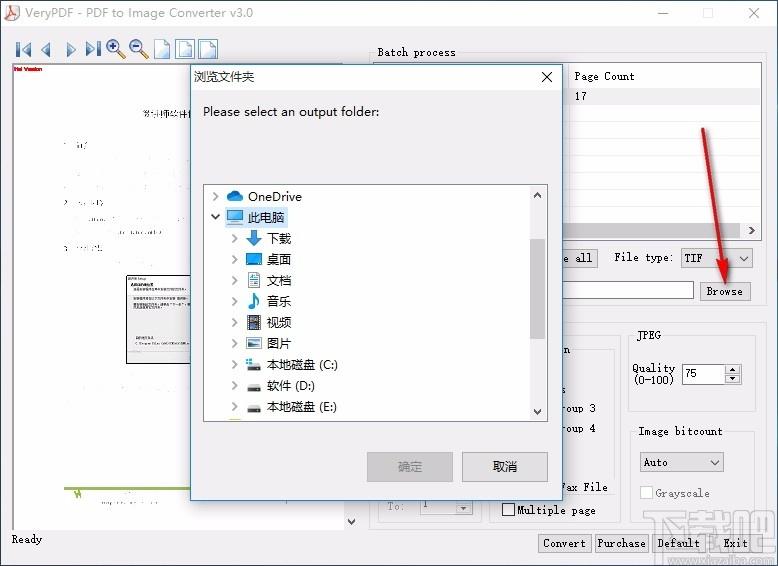The image size is (778, 566).
Task: Select the 视频 film icon
Action: [254, 322]
